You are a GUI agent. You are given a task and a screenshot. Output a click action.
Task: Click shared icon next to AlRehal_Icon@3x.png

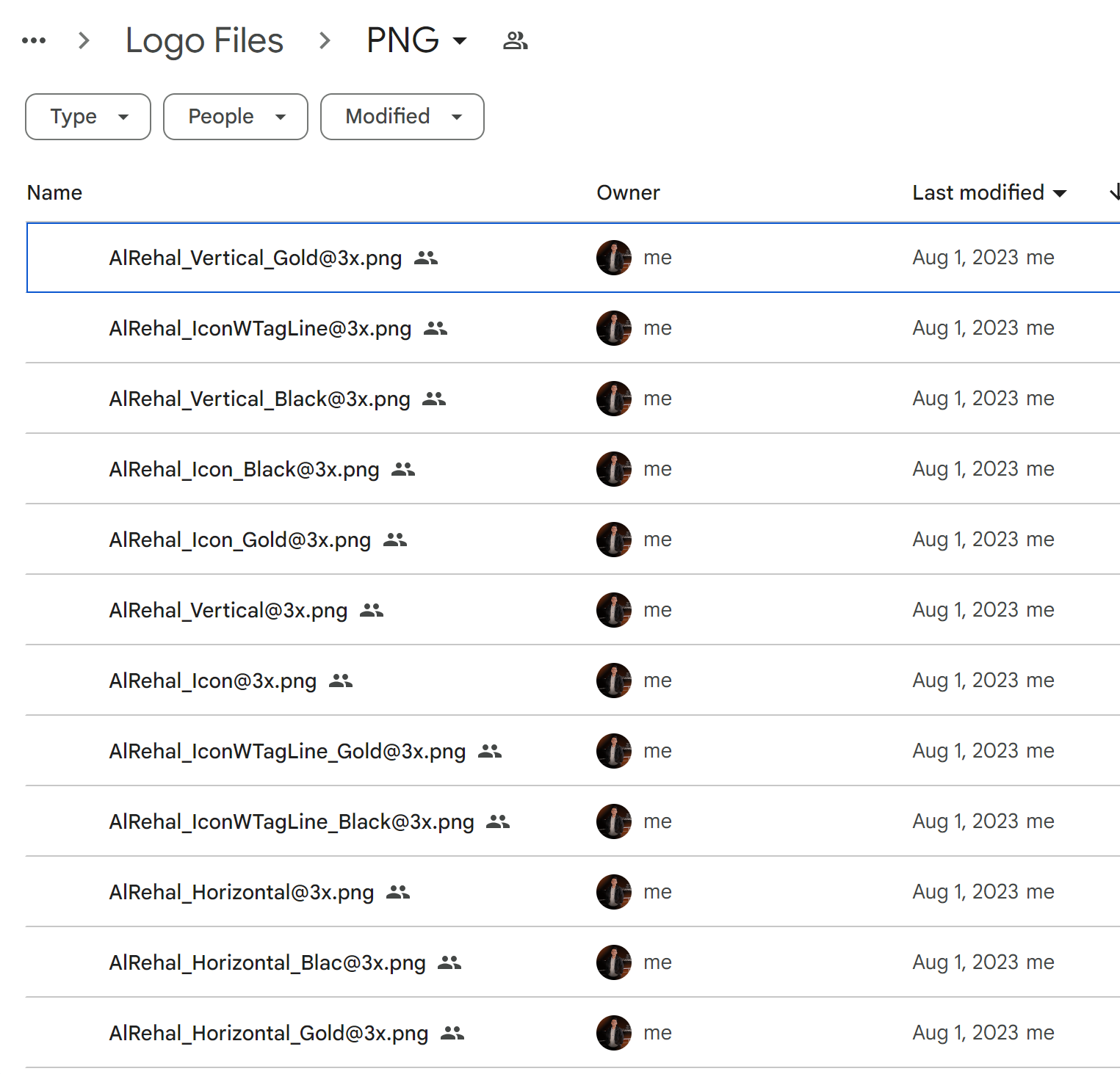pos(341,681)
